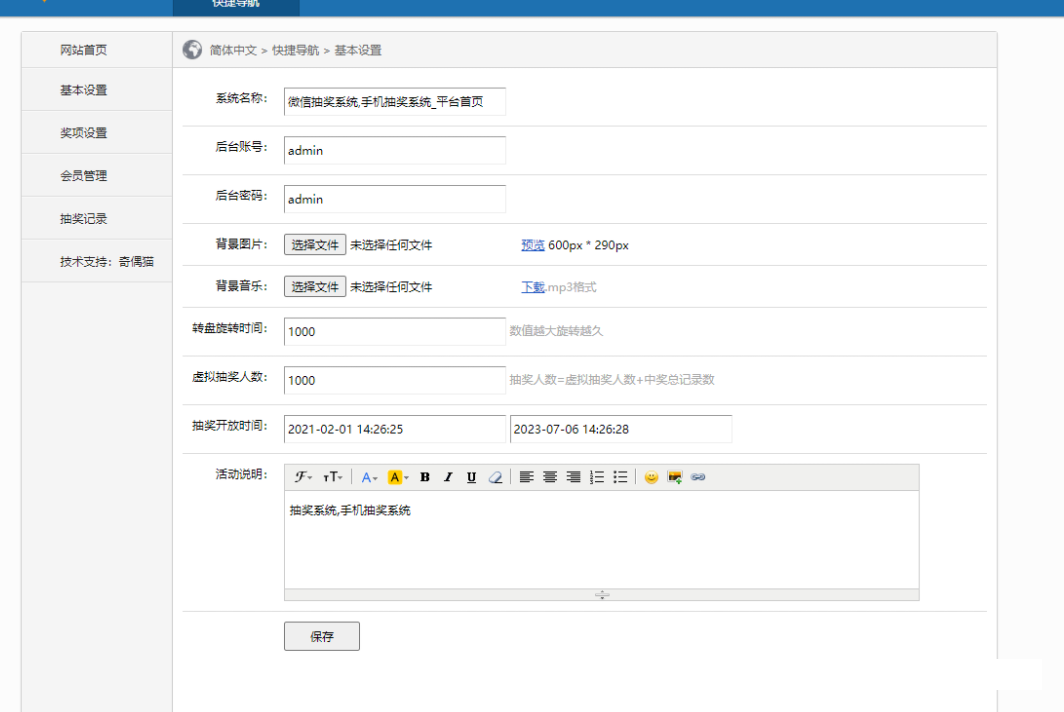Apply italic formatting in the editor
The image size is (1064, 712).
coord(448,478)
